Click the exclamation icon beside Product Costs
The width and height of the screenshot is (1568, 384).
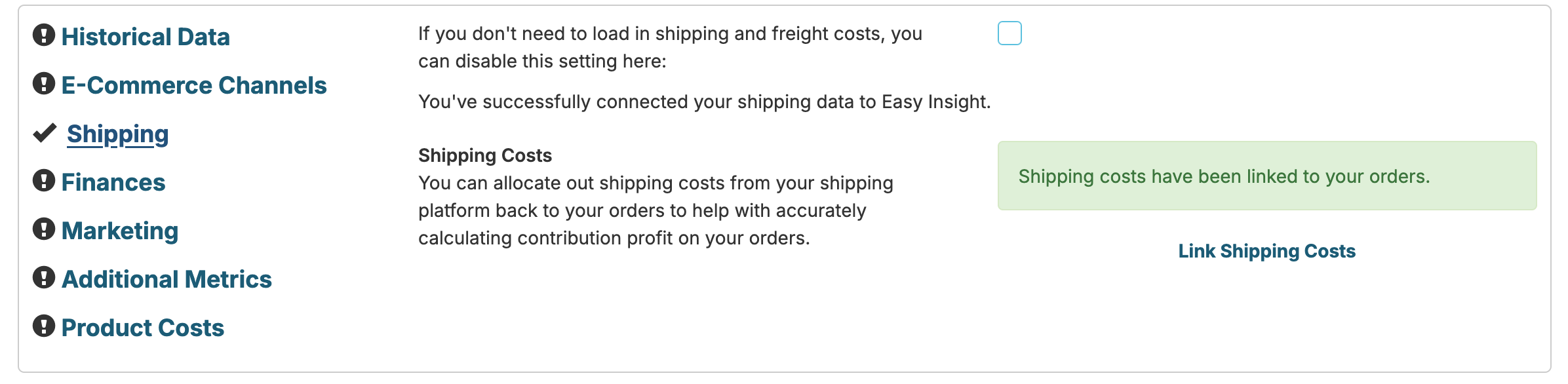(x=44, y=326)
